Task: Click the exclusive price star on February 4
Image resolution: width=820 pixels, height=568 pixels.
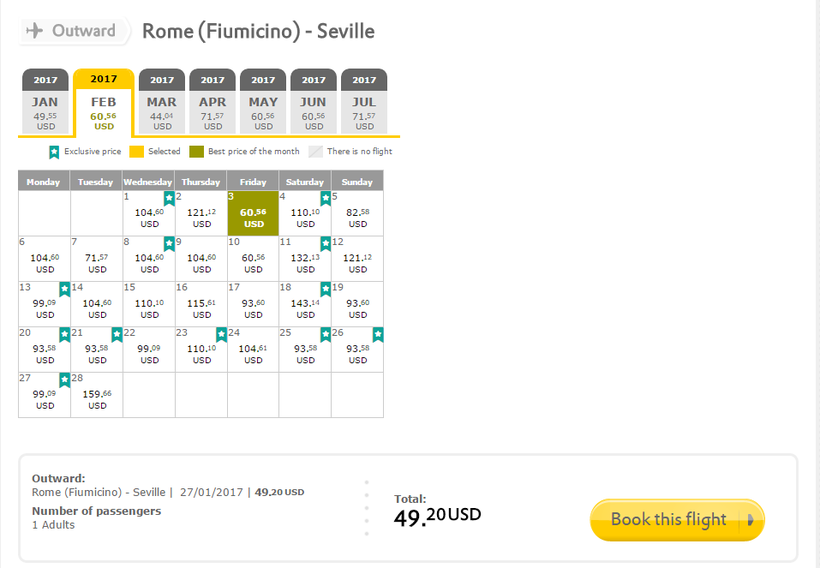Action: click(325, 198)
